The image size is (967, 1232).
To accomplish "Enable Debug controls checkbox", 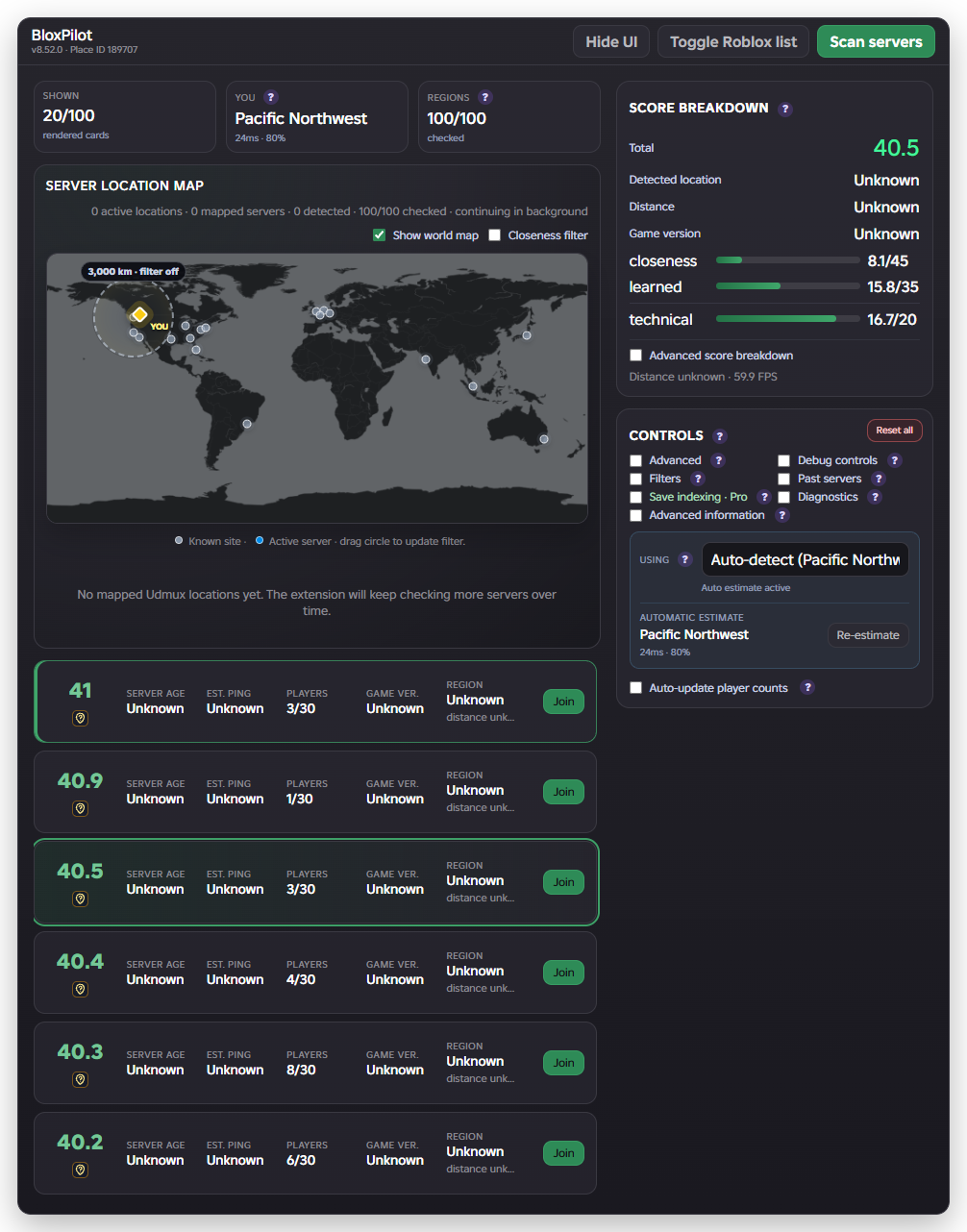I will click(x=784, y=460).
